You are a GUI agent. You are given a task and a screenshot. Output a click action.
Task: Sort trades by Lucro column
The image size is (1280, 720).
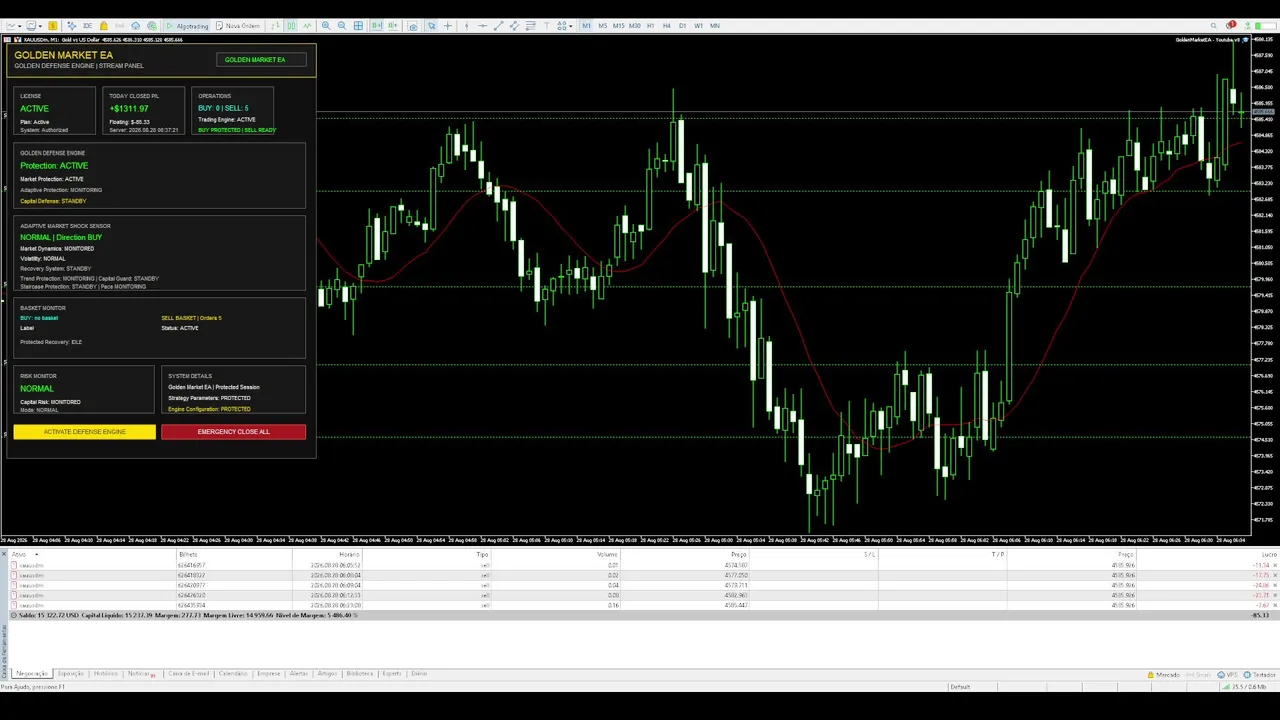(x=1268, y=554)
